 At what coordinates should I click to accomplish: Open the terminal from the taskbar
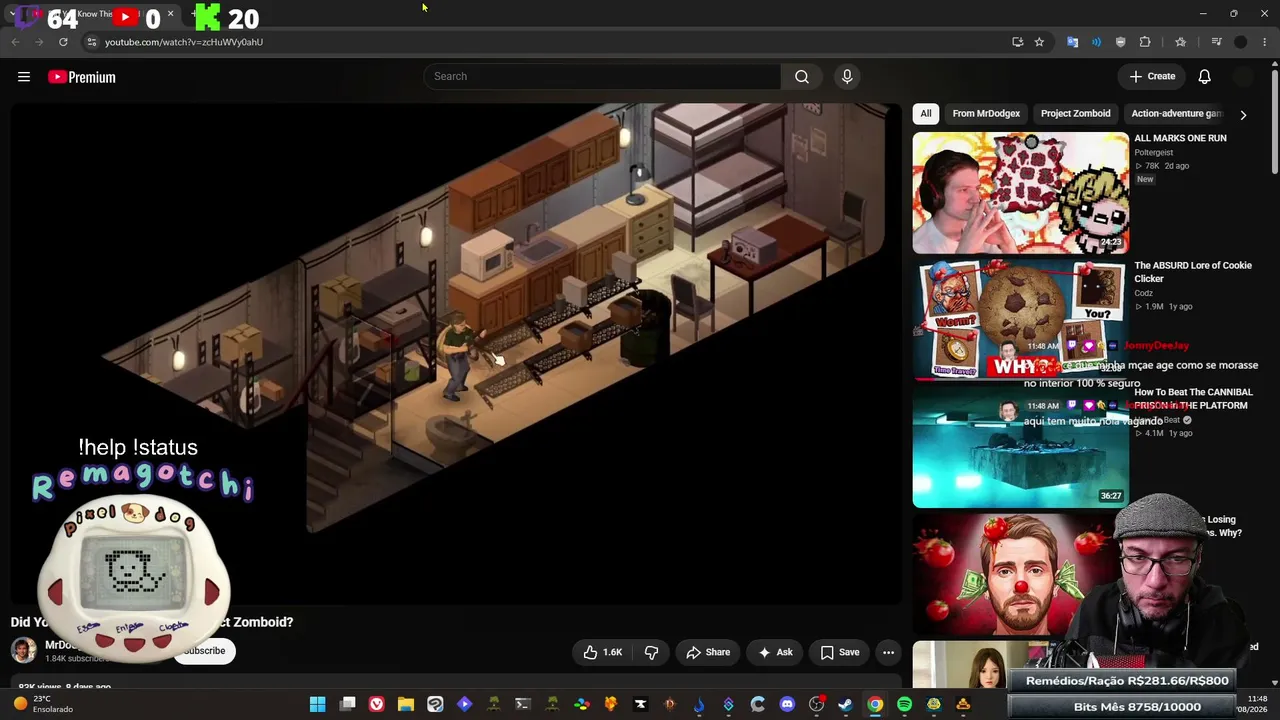coord(523,704)
